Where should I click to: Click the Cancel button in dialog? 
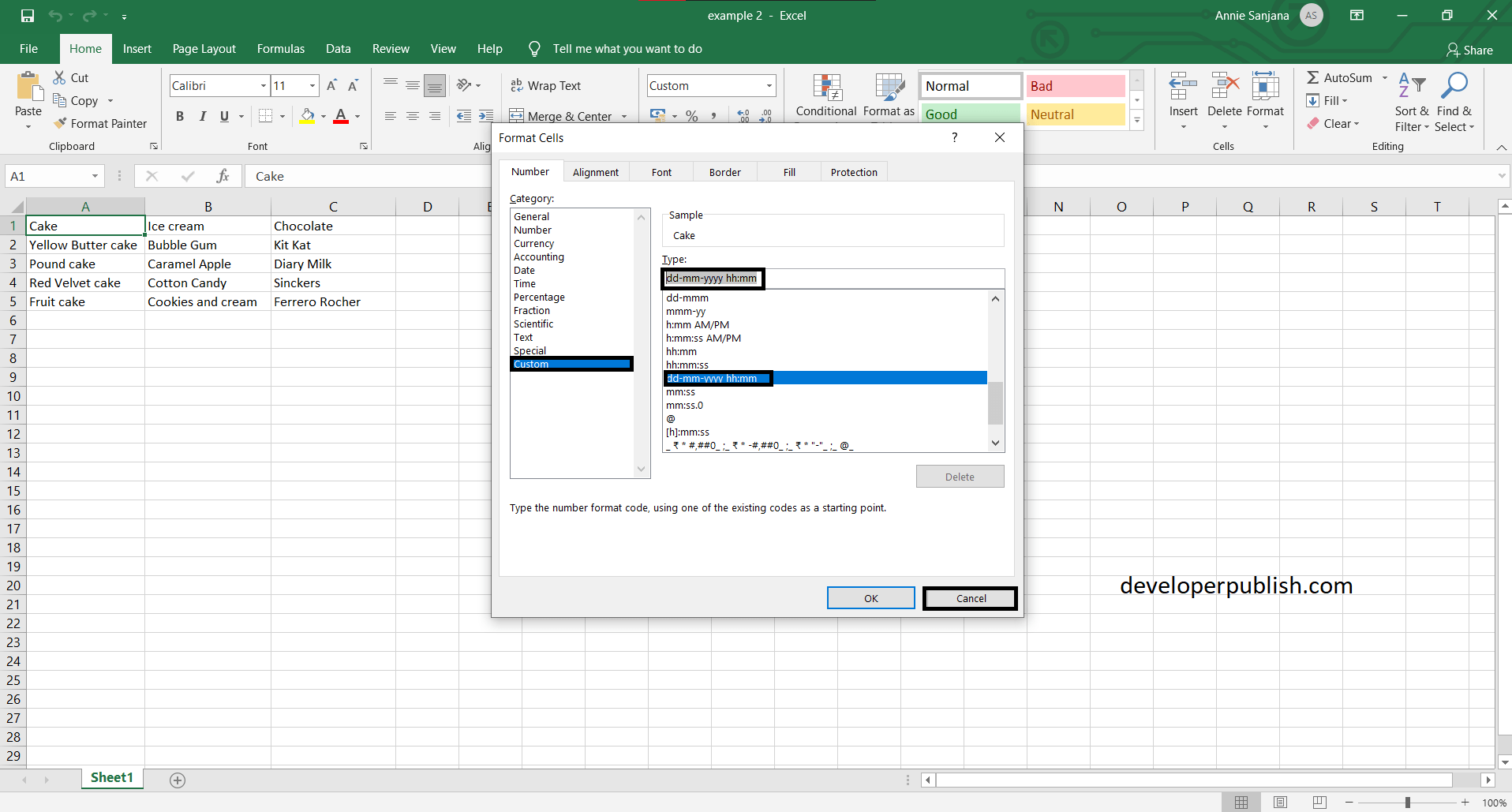pyautogui.click(x=971, y=598)
